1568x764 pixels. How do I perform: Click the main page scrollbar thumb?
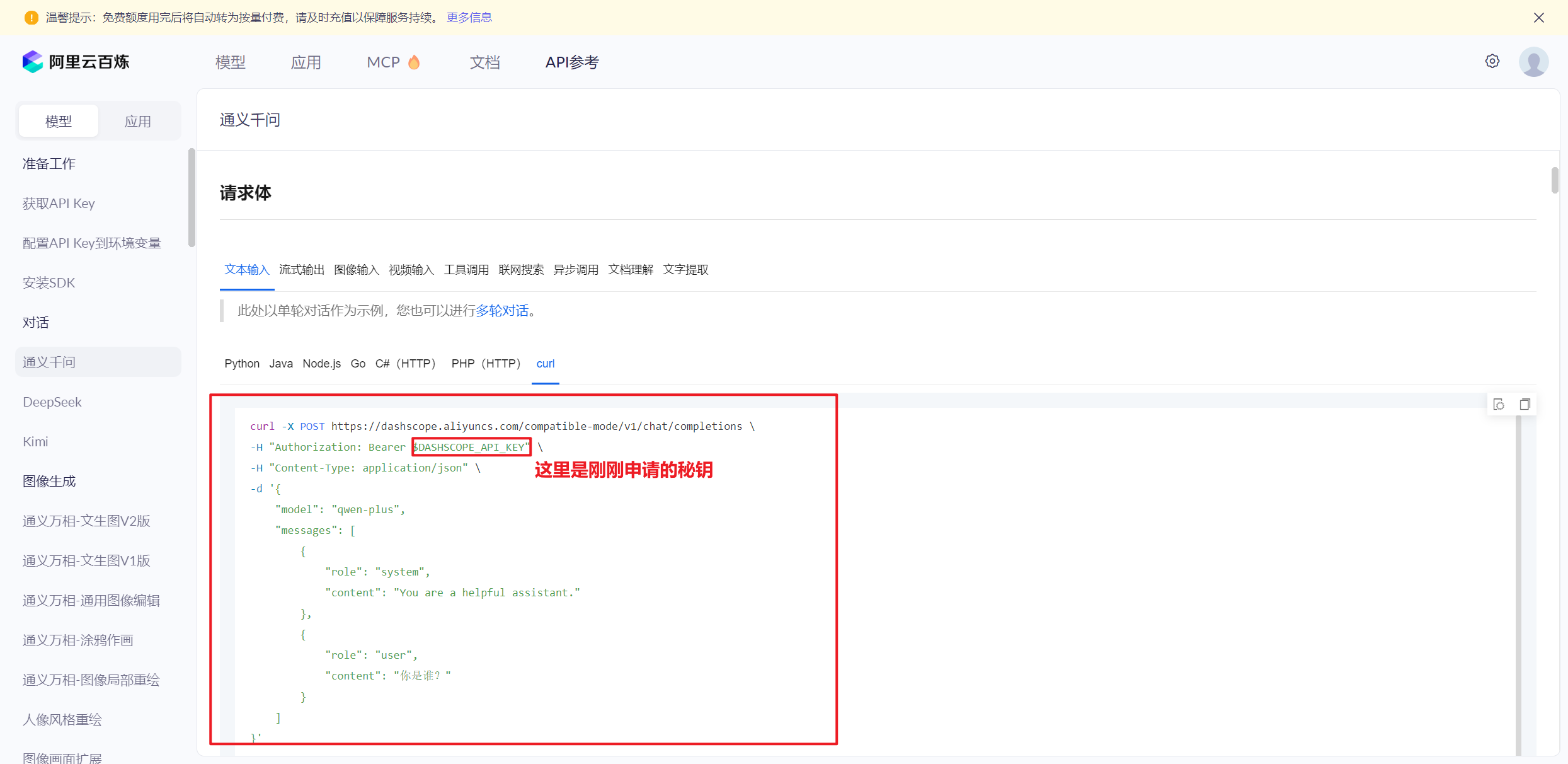pos(1554,180)
